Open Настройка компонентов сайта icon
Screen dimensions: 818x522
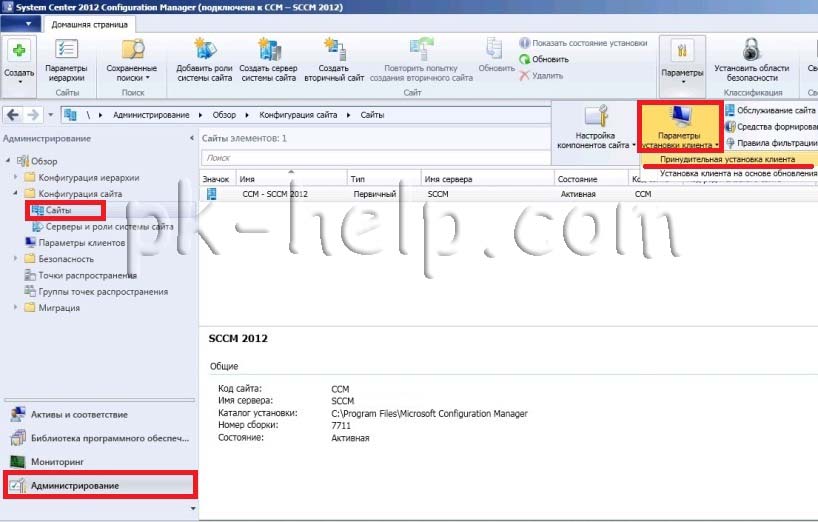coord(596,116)
